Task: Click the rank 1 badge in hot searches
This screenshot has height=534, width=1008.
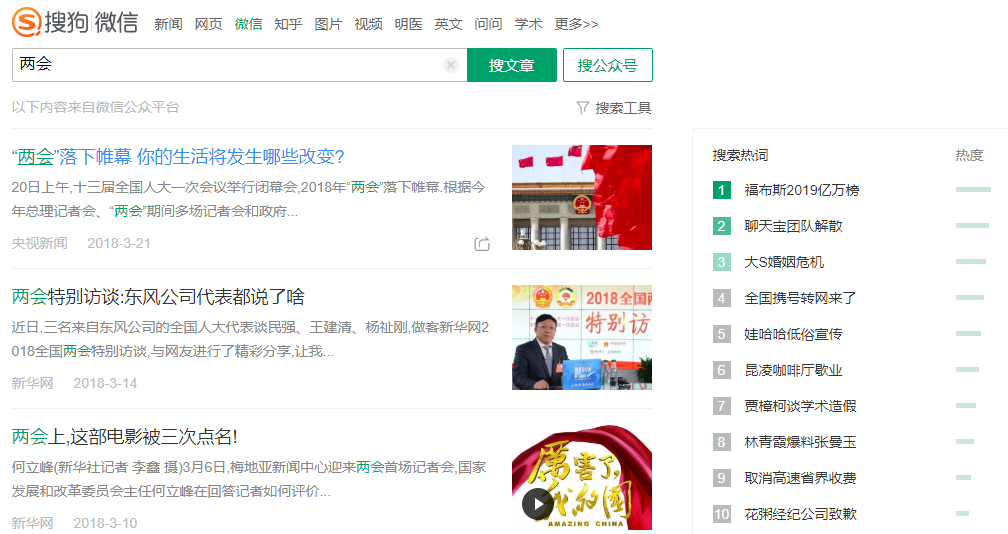Action: tap(722, 190)
